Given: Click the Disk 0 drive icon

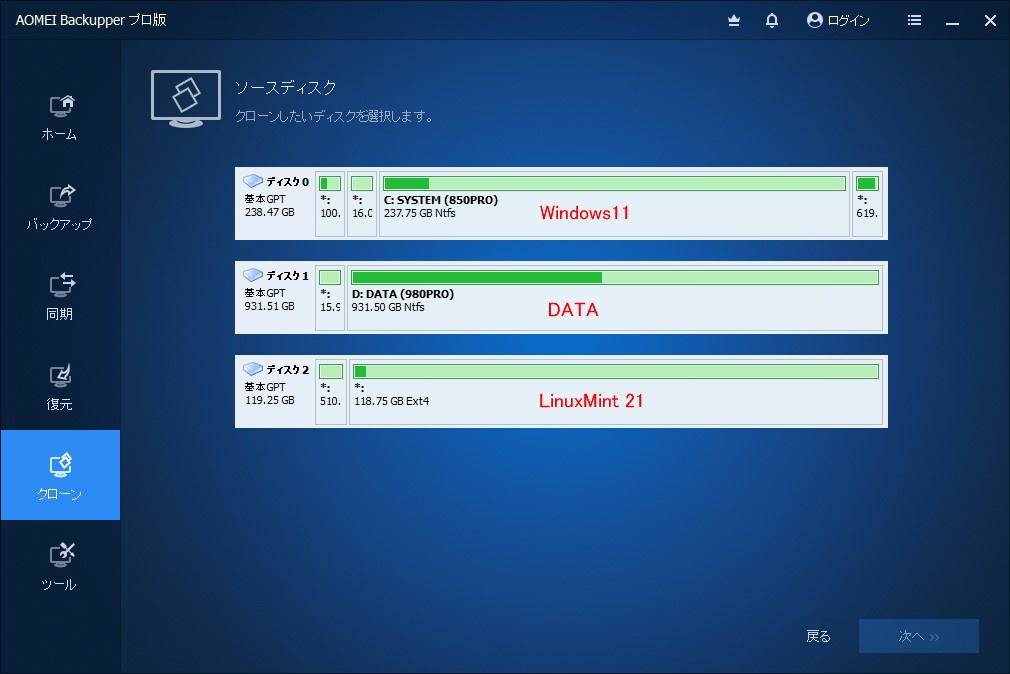Looking at the screenshot, I should pos(252,181).
